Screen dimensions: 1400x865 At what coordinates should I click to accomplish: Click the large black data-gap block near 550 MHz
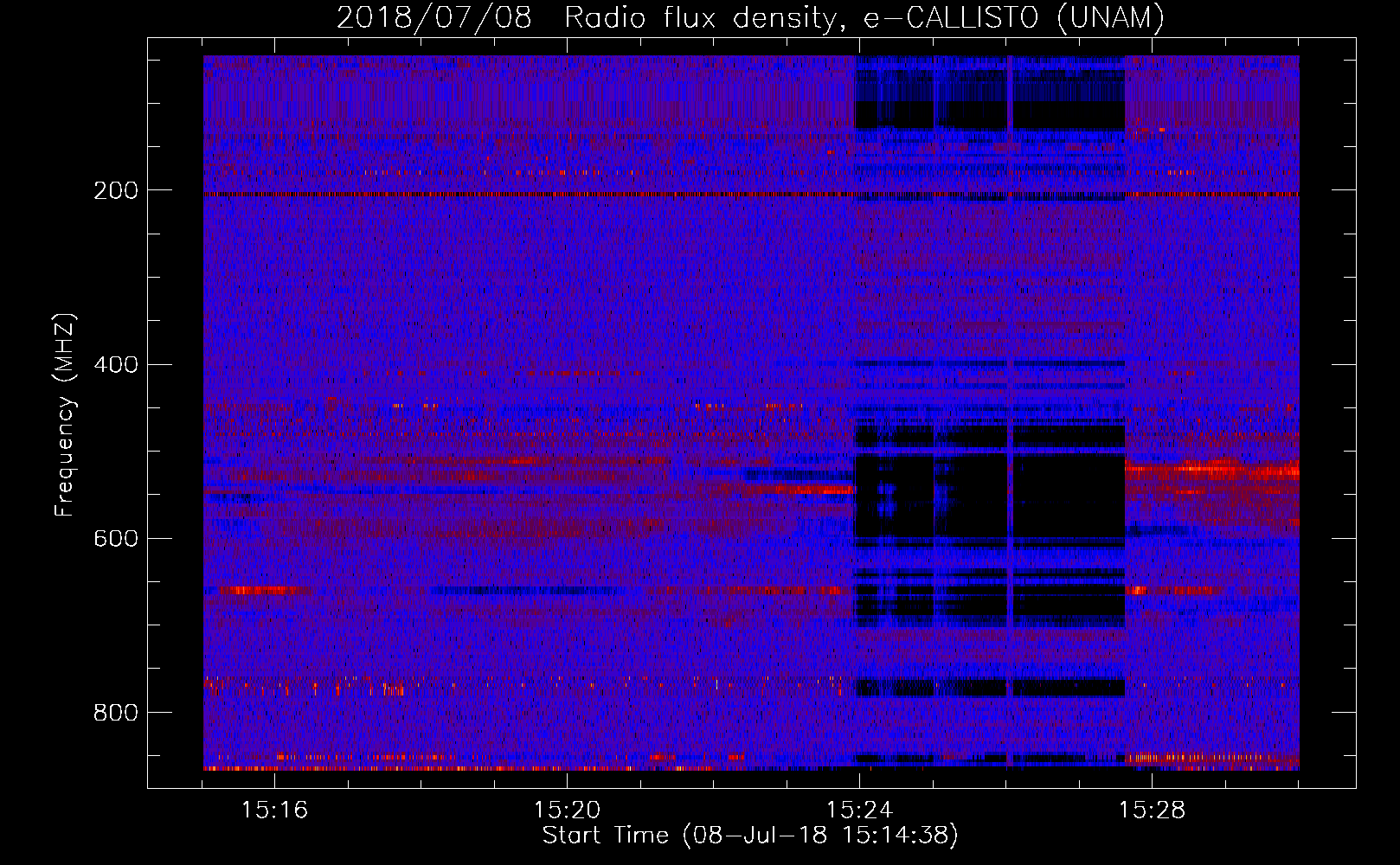[989, 495]
